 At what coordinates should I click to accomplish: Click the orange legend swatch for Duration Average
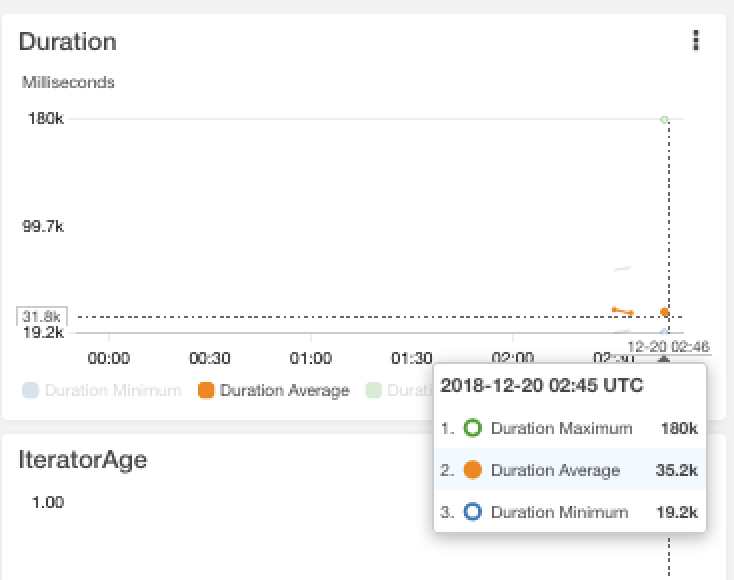(x=206, y=391)
